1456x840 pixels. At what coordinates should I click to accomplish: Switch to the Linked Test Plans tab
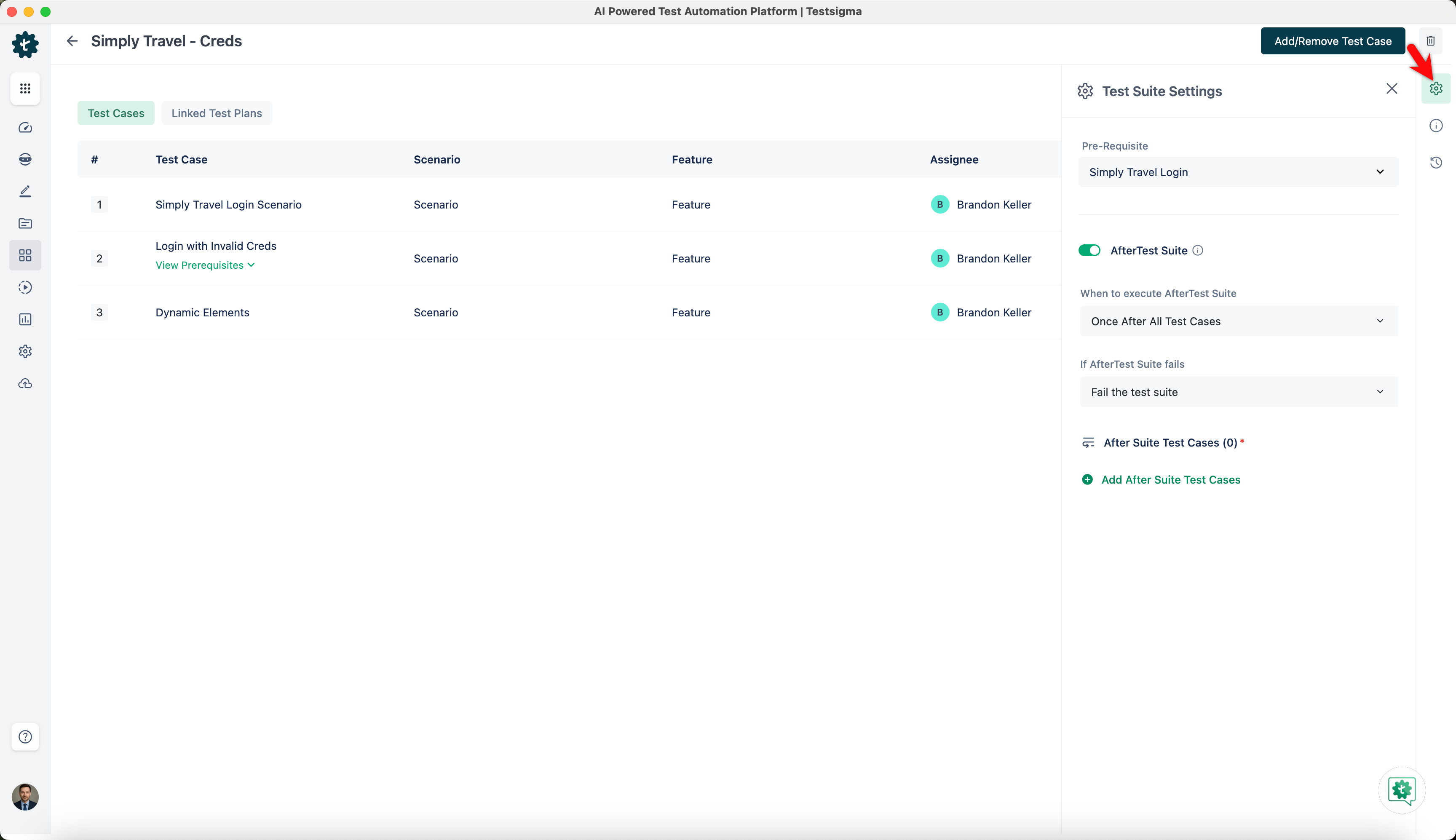[x=217, y=112]
